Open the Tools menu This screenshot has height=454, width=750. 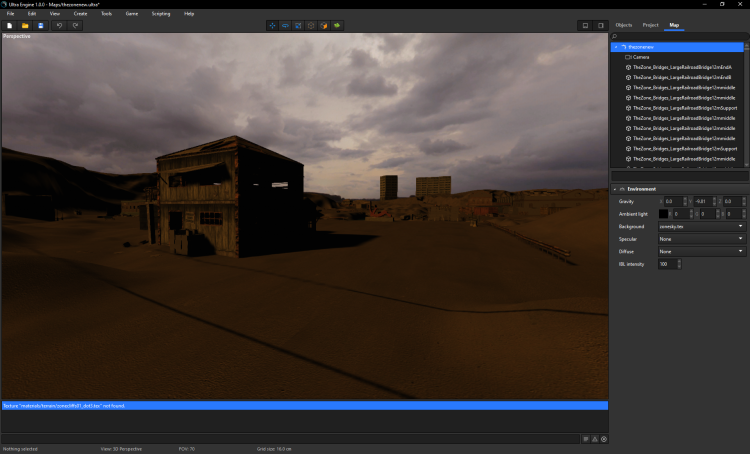coord(106,14)
